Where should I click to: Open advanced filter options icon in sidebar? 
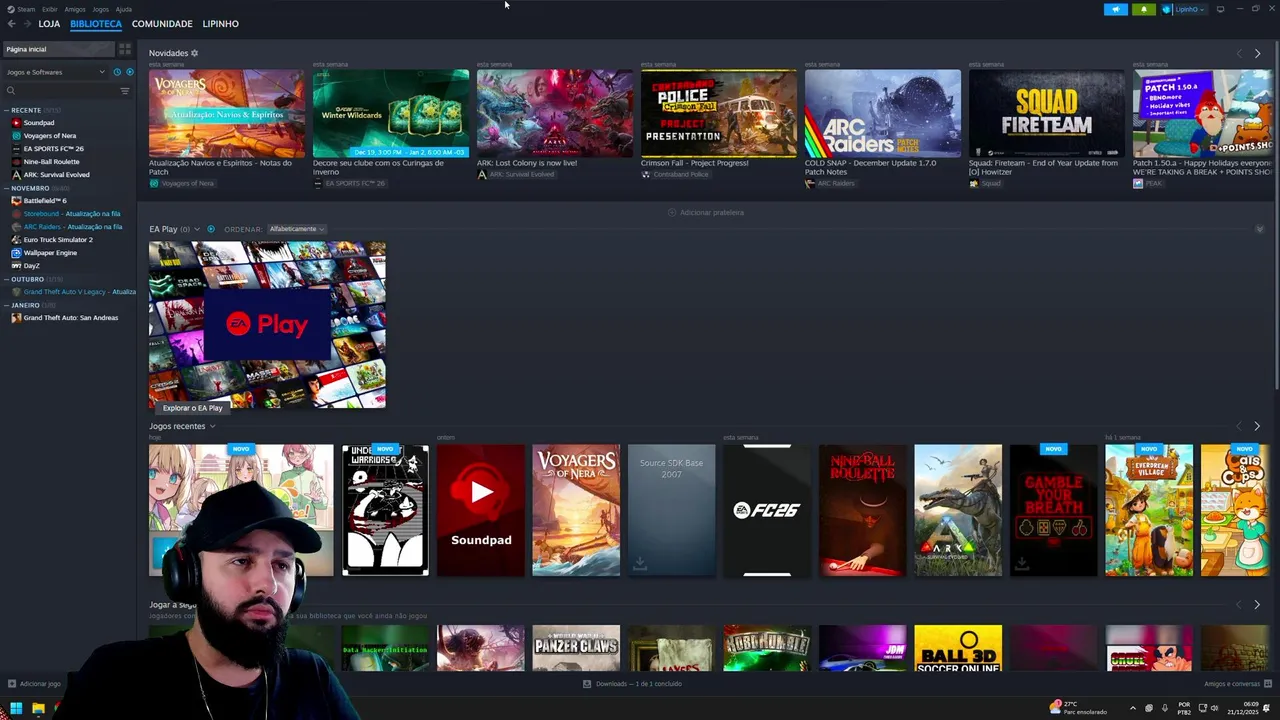[125, 91]
